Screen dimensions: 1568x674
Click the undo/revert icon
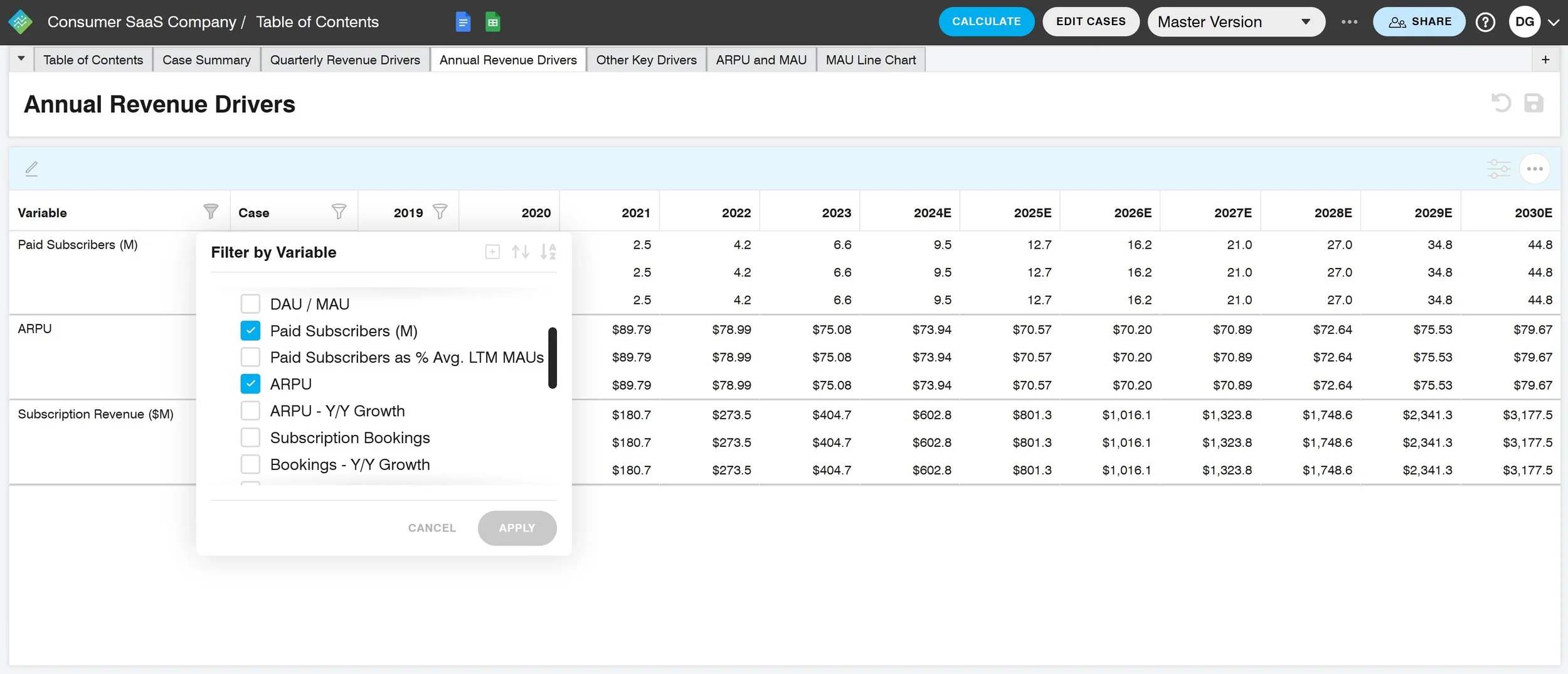1501,103
